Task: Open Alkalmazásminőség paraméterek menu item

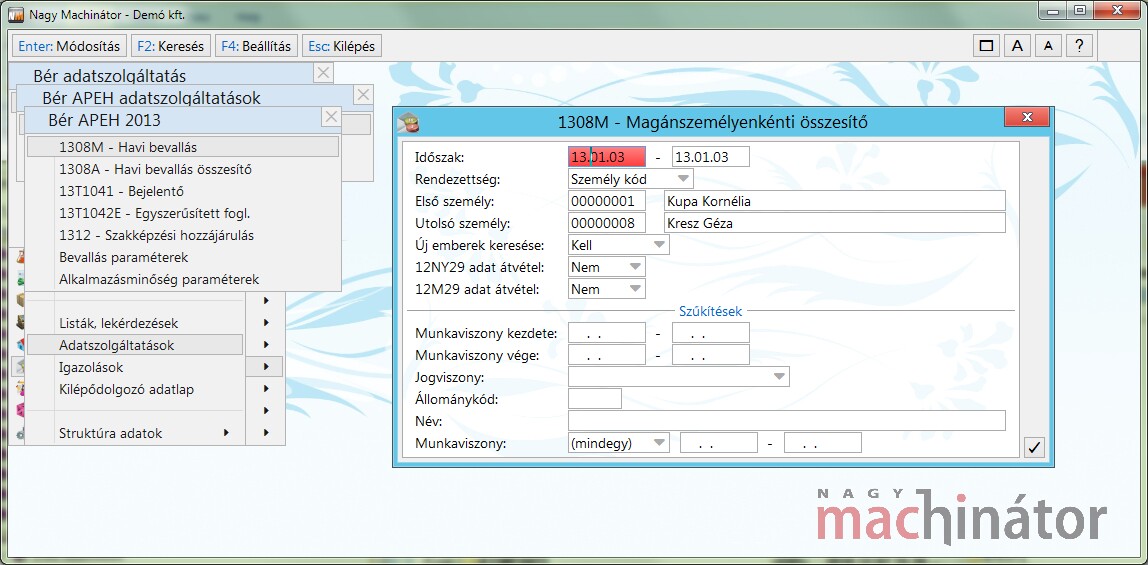Action: [x=183, y=279]
